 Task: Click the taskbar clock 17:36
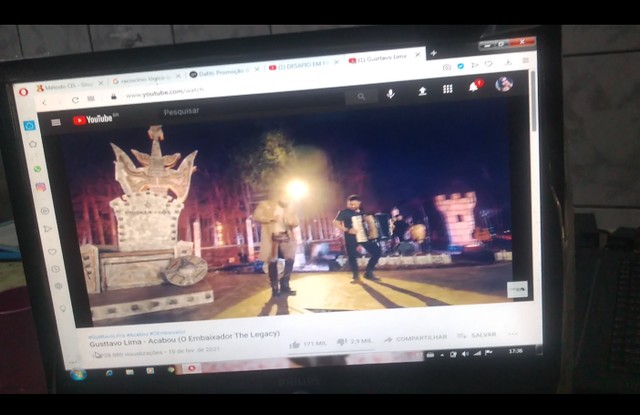click(x=516, y=351)
